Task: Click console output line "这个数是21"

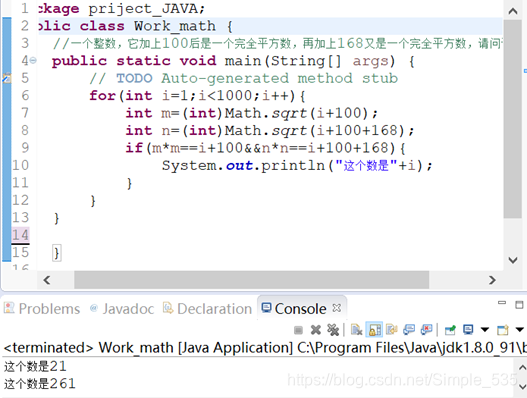Action: [35, 366]
